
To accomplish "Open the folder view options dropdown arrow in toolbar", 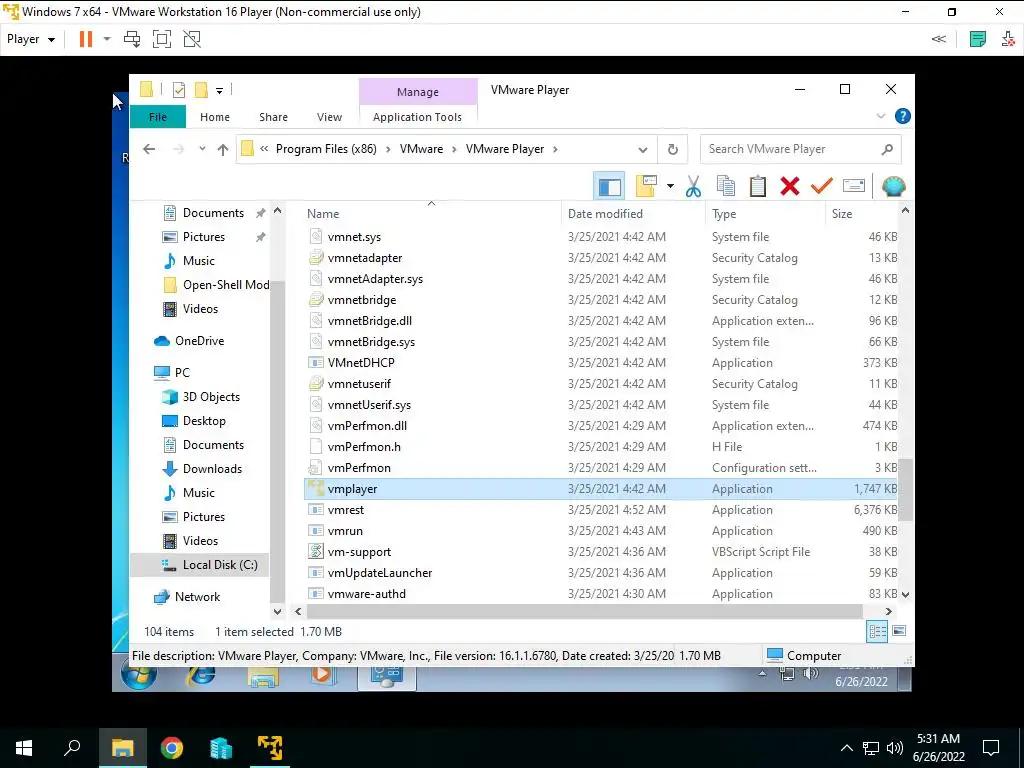I will [x=670, y=187].
